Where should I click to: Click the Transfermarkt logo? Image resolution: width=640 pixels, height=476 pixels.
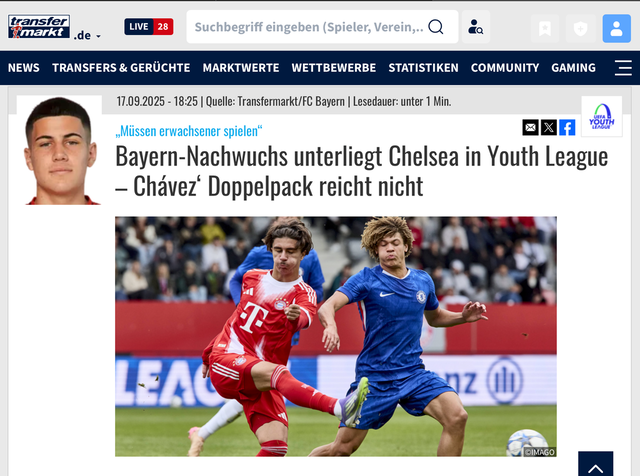39,27
